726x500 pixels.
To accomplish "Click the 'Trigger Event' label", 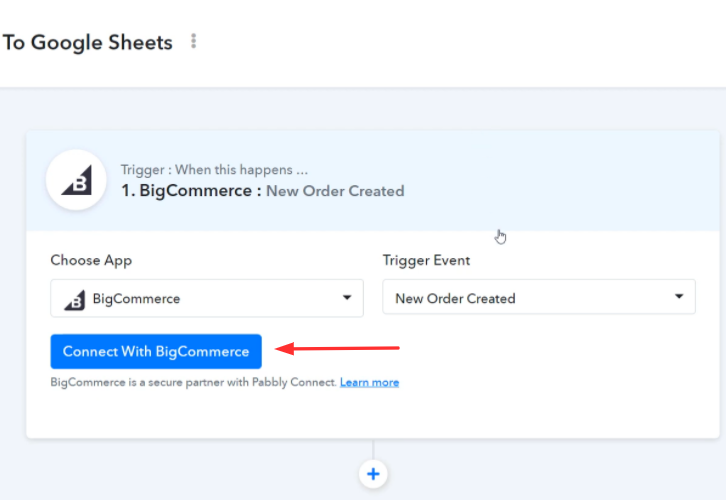I will click(x=426, y=261).
